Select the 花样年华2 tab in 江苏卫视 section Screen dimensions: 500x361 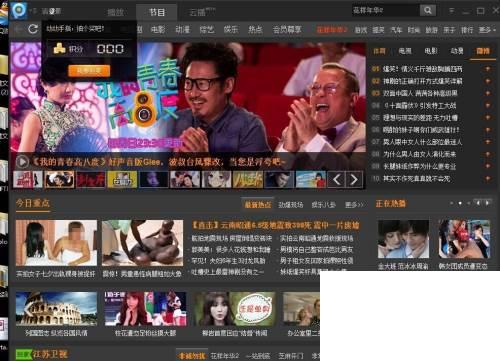click(x=225, y=356)
